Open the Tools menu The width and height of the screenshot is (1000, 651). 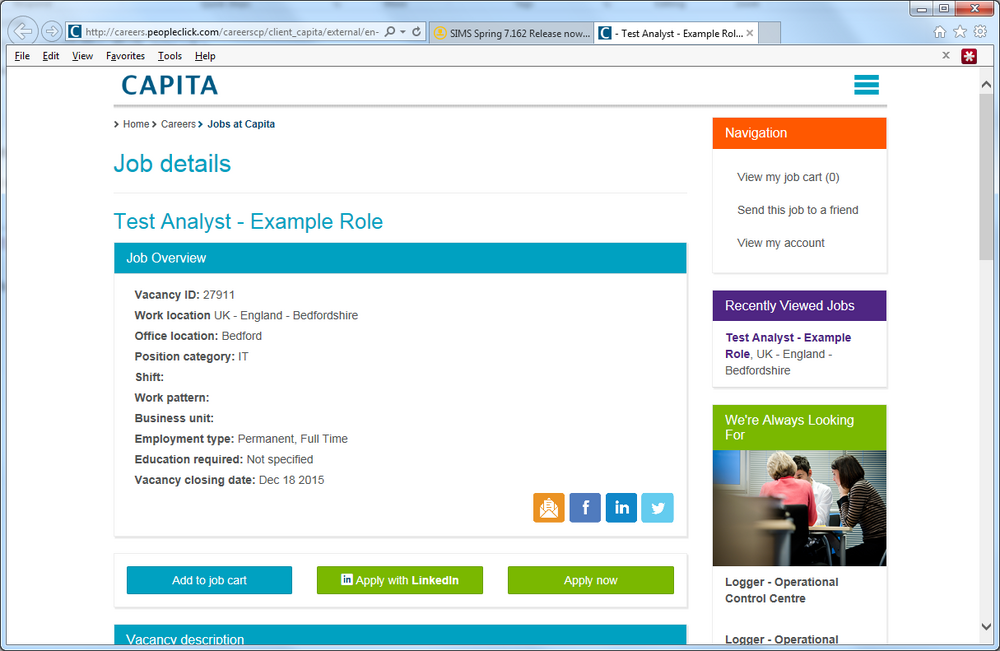[x=170, y=56]
